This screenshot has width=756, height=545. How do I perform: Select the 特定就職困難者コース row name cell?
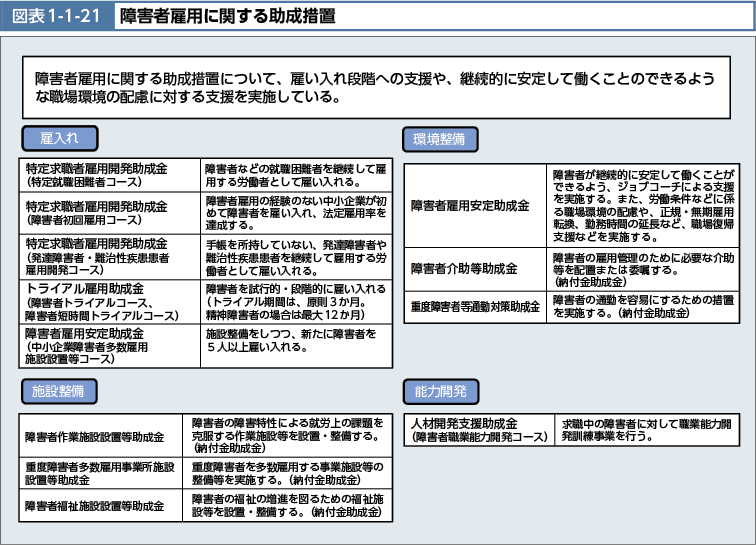(109, 174)
